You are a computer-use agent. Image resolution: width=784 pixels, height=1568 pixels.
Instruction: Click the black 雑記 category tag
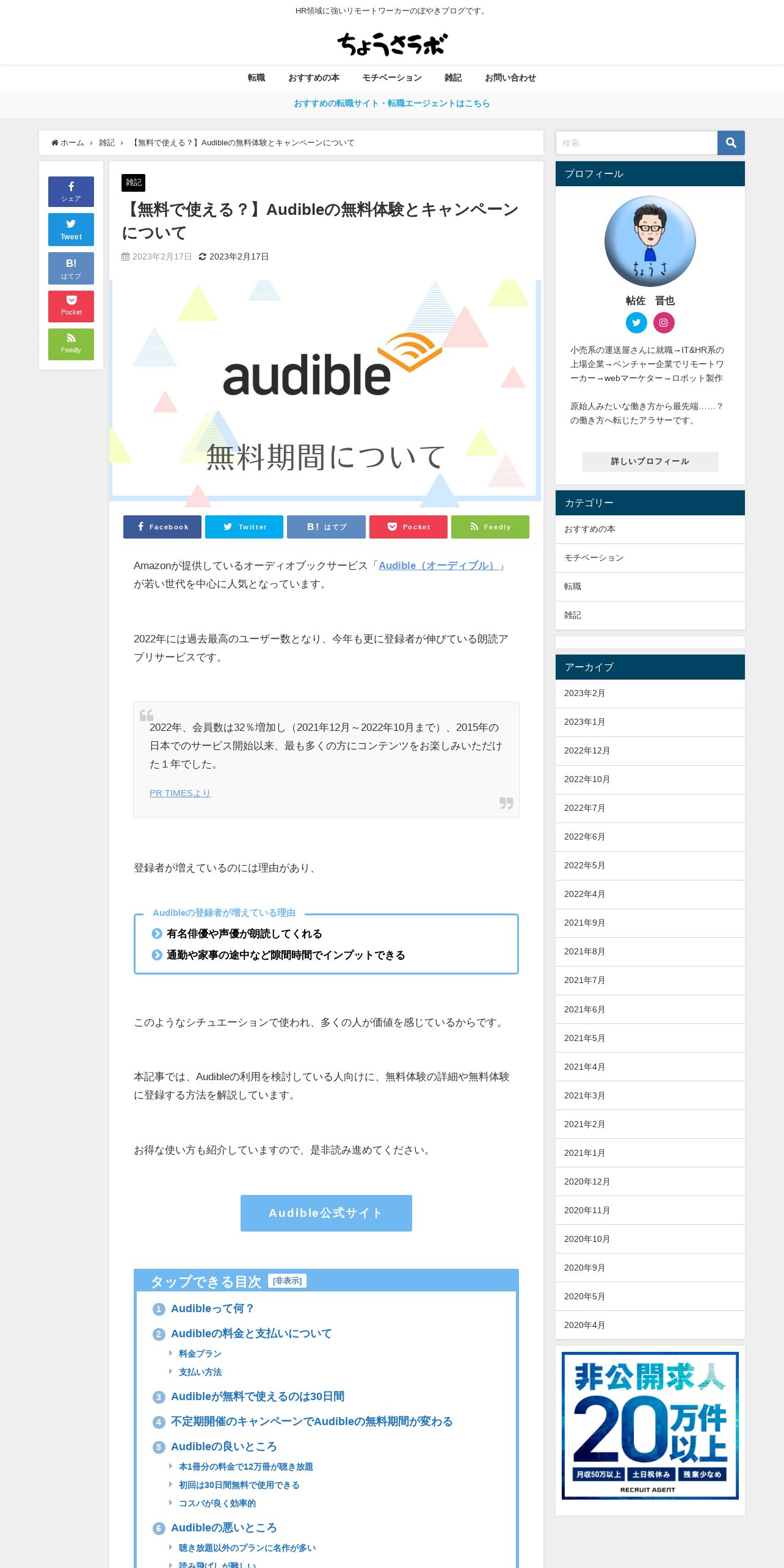(133, 183)
